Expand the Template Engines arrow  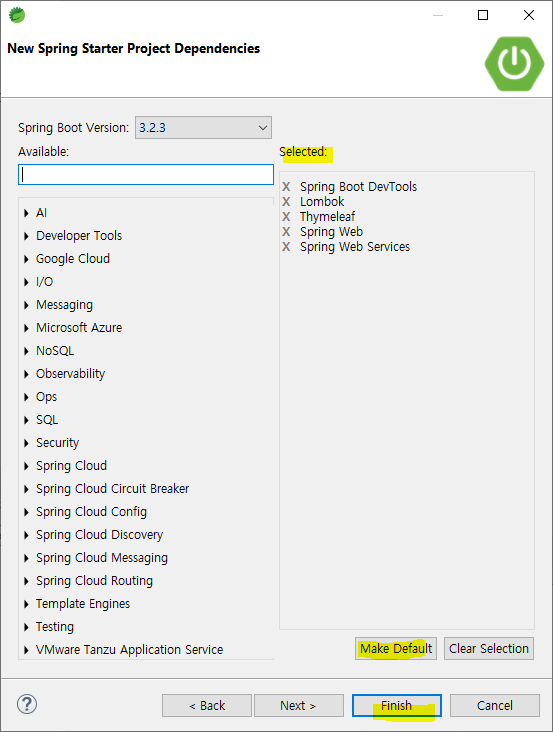pyautogui.click(x=26, y=604)
